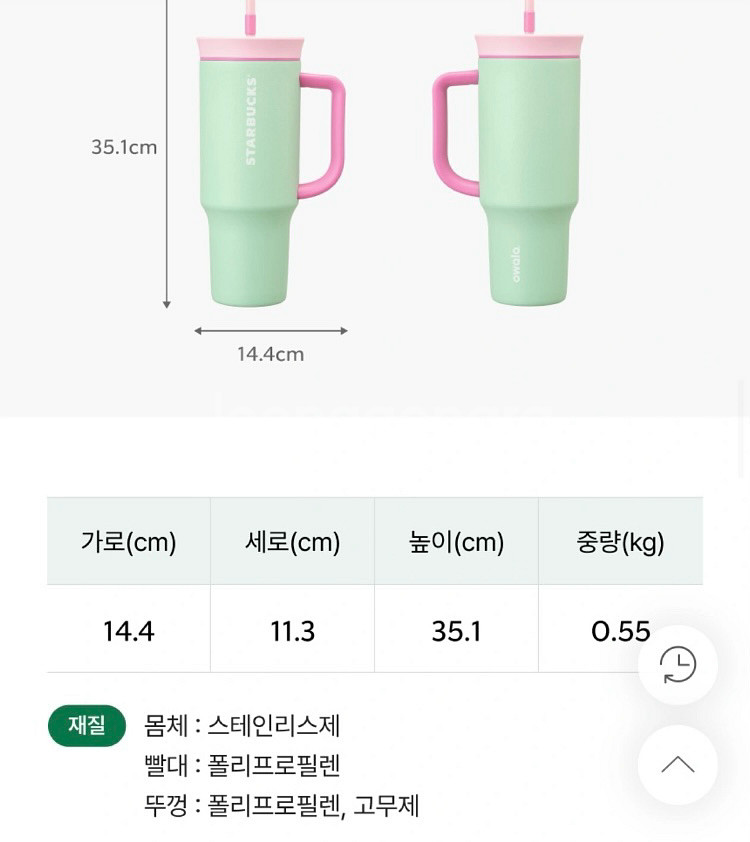750x842 pixels.
Task: Tap the scroll-to-top arrow button
Action: tap(678, 765)
